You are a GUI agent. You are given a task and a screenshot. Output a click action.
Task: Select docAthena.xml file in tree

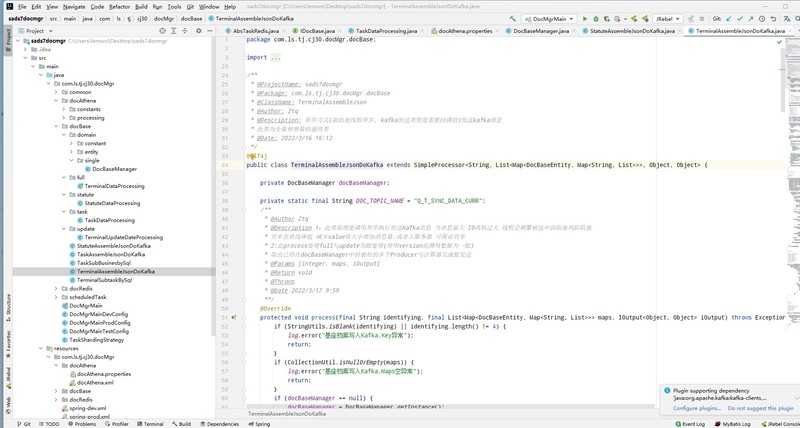click(x=91, y=383)
